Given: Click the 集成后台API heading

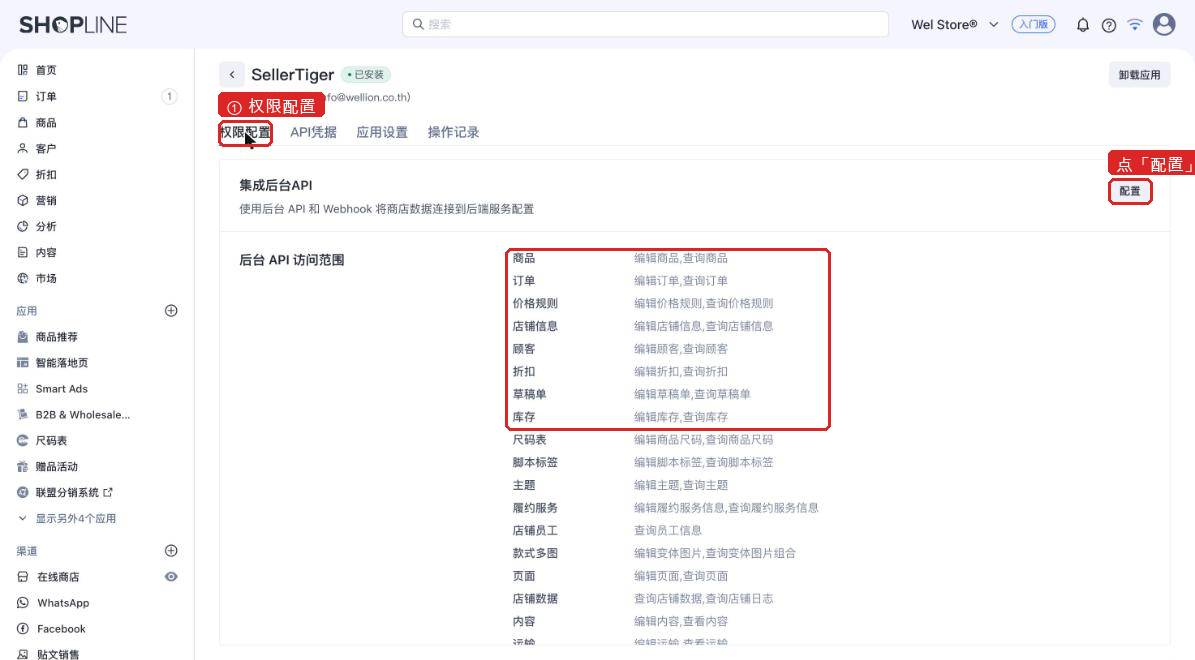Looking at the screenshot, I should pos(276,185).
